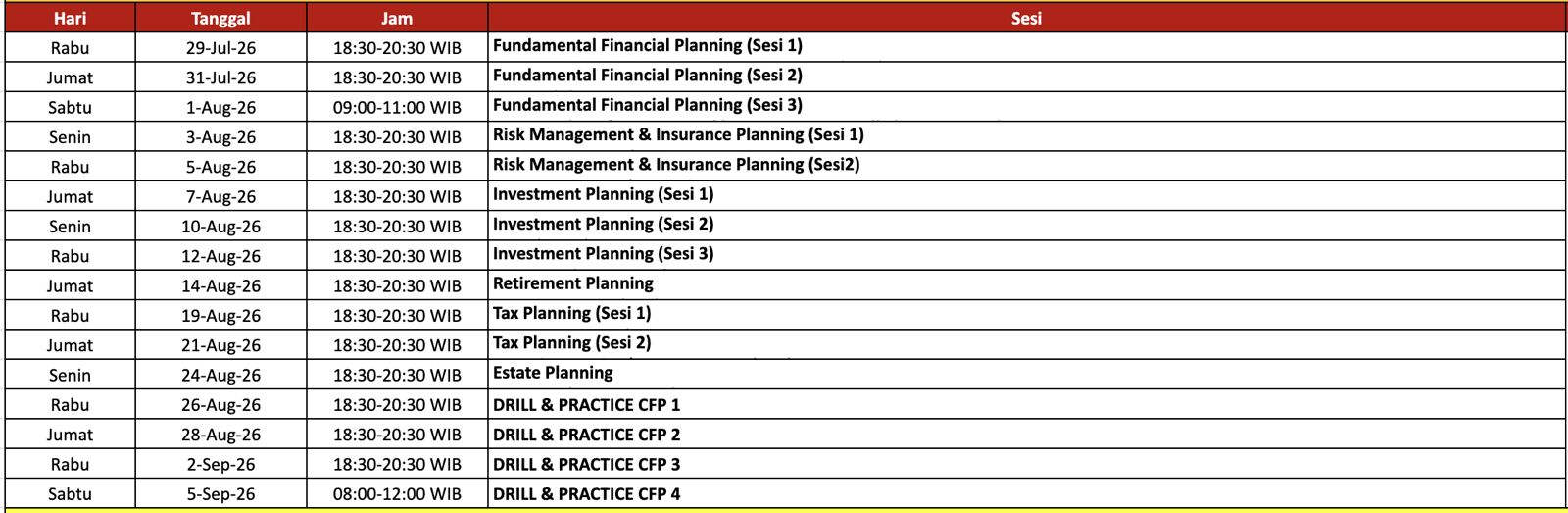Click the 29-Jul-26 date cell

coord(220,47)
